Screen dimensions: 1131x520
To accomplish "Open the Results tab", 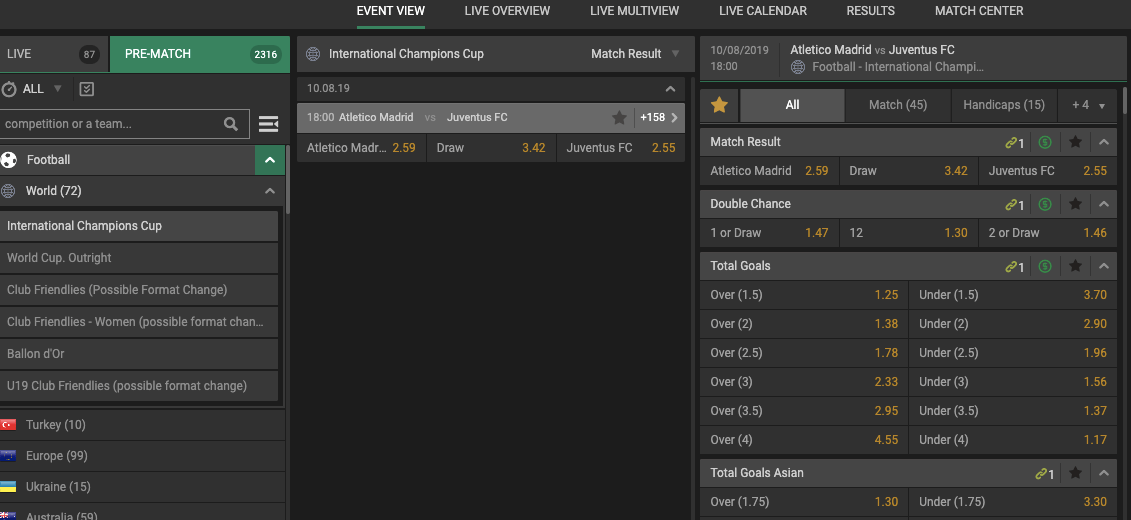I will tap(871, 11).
